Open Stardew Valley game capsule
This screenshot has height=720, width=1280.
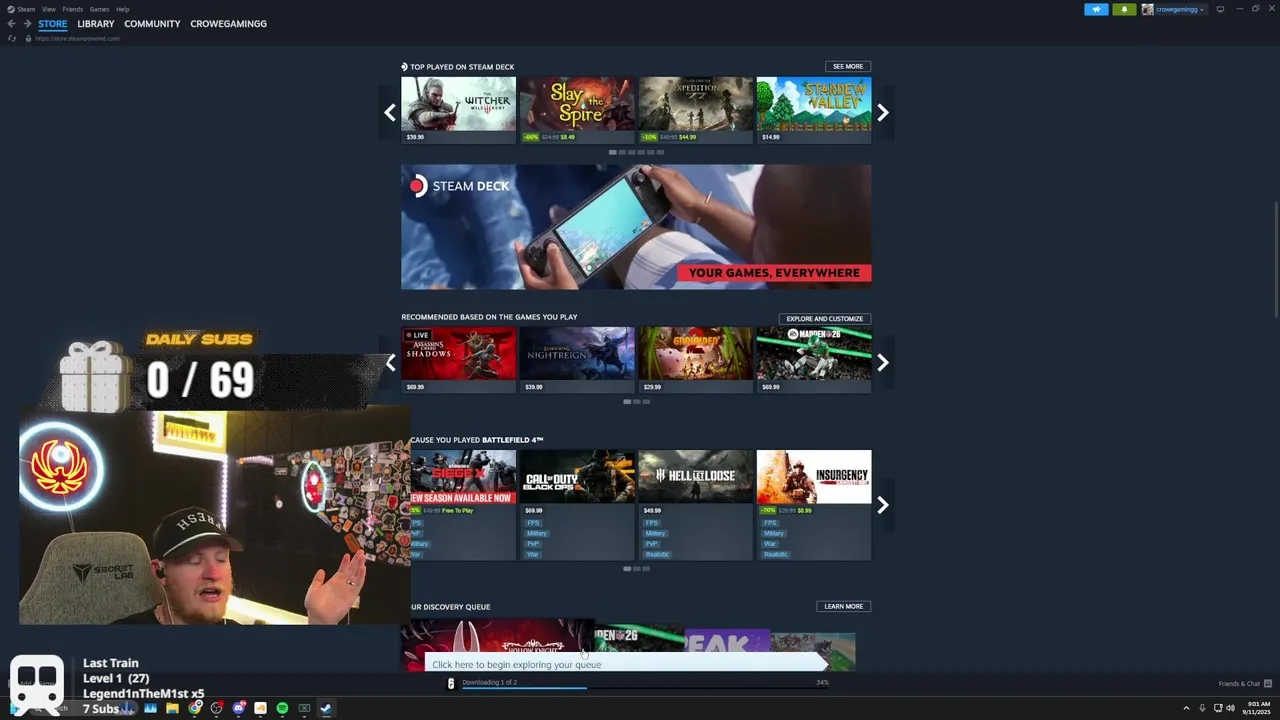click(814, 110)
